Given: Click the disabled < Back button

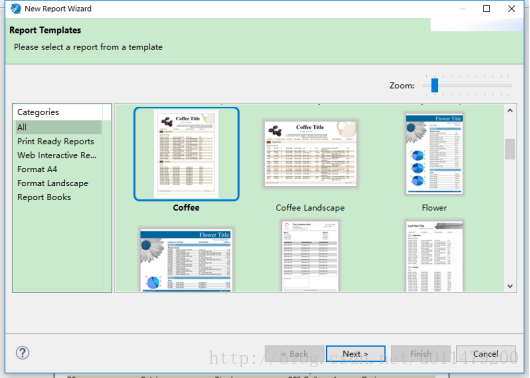Looking at the screenshot, I should tap(295, 354).
